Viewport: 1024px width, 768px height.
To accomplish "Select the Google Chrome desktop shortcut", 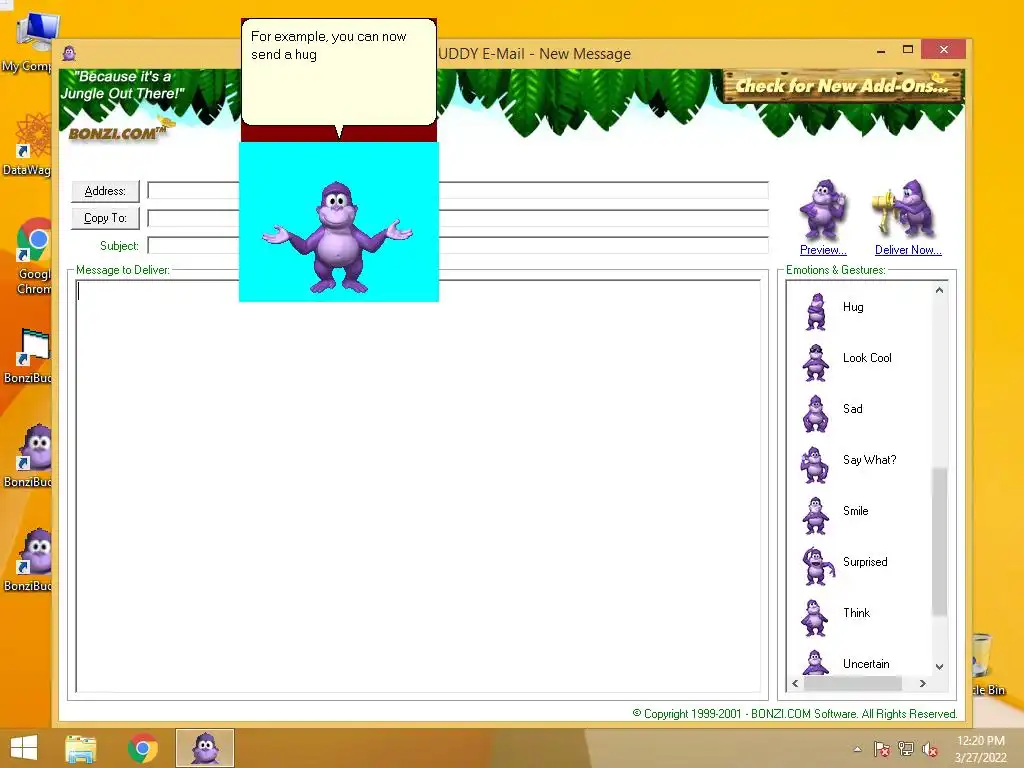I will tap(33, 257).
